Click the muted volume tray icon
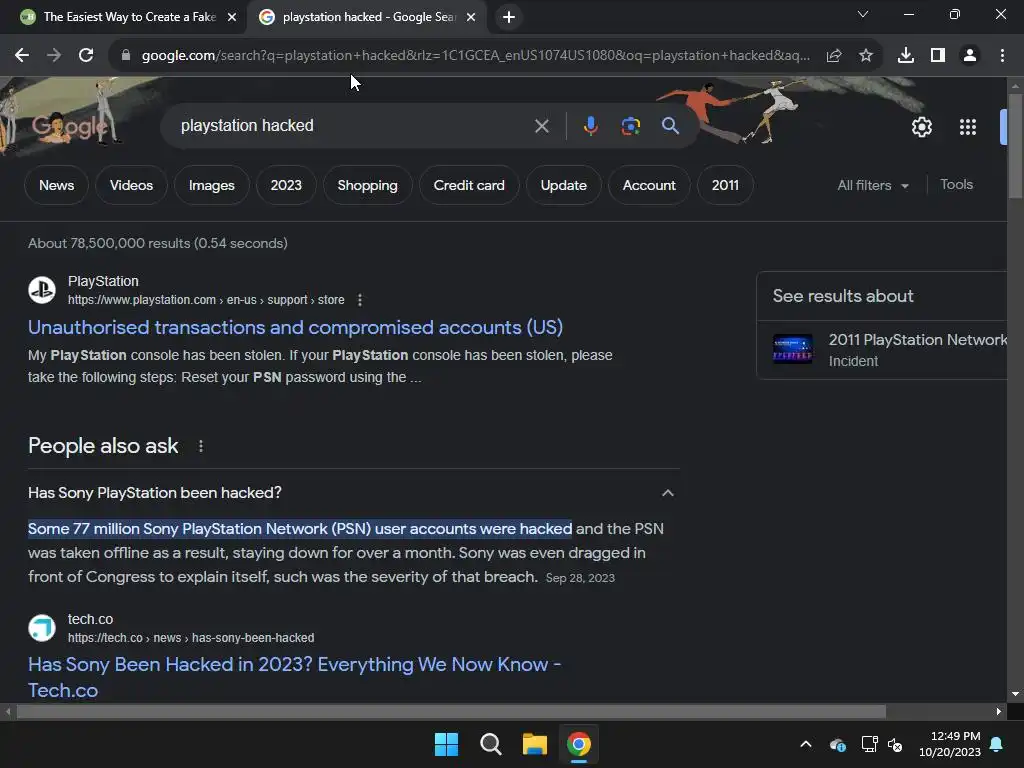This screenshot has width=1024, height=768. (895, 744)
